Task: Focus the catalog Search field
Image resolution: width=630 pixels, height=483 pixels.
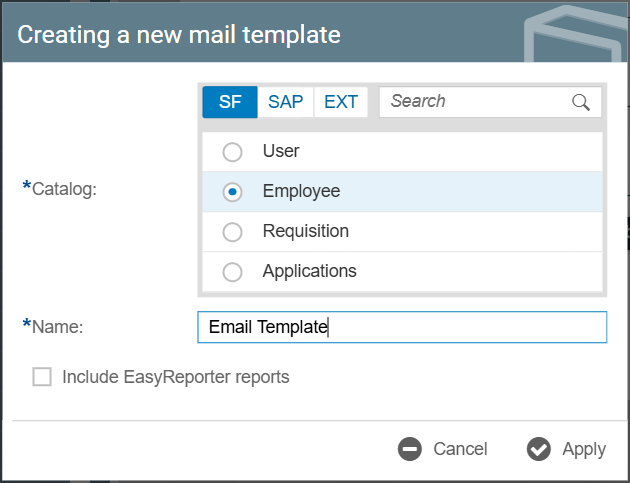Action: click(475, 102)
